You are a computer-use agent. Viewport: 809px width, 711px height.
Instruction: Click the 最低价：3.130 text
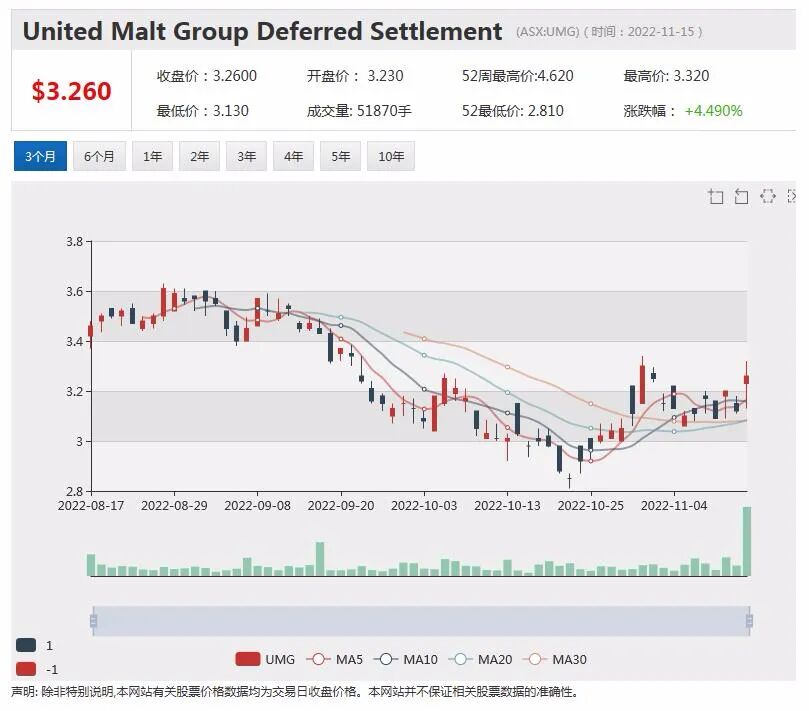pos(202,110)
